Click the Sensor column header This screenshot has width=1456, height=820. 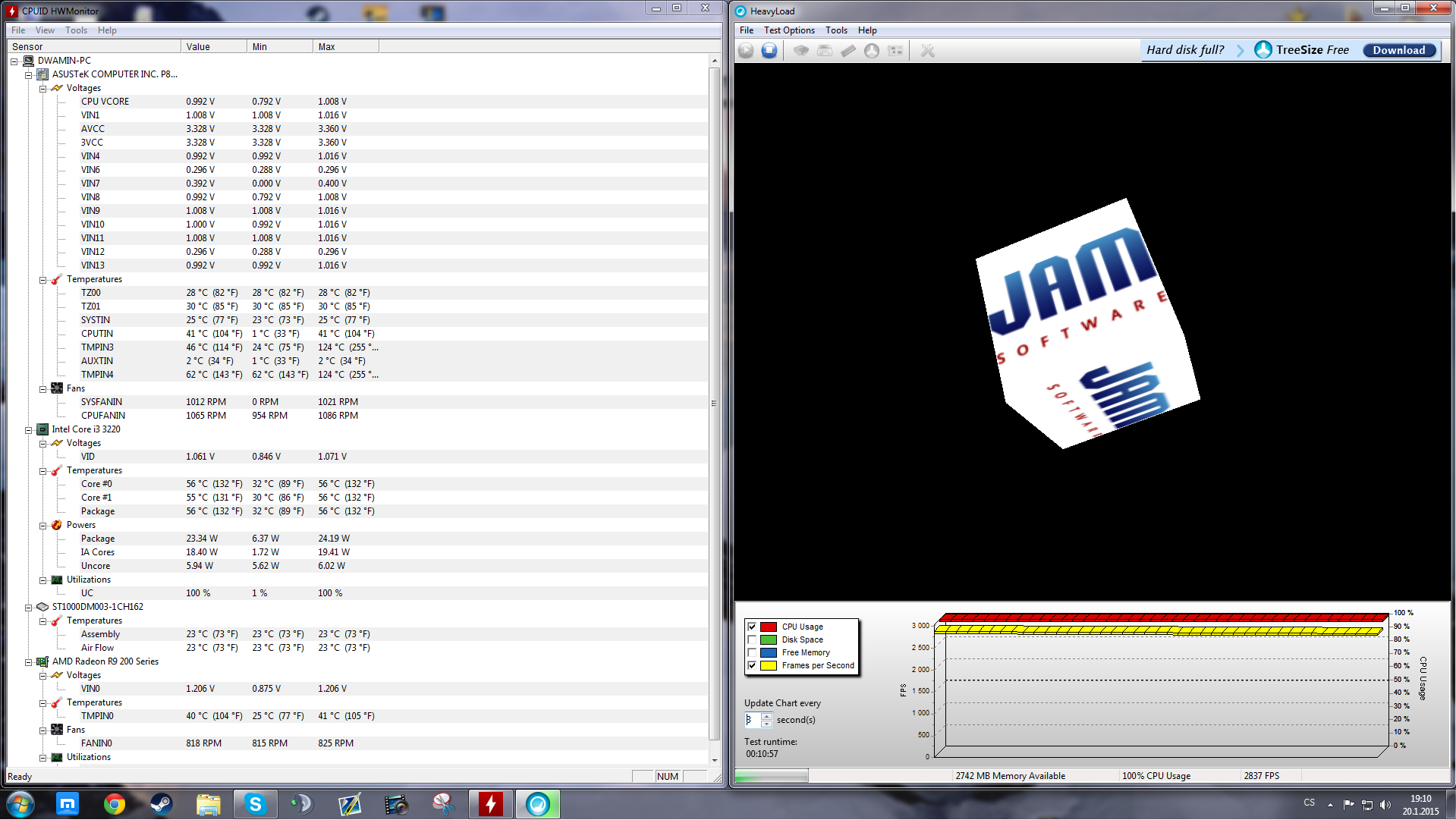(93, 46)
